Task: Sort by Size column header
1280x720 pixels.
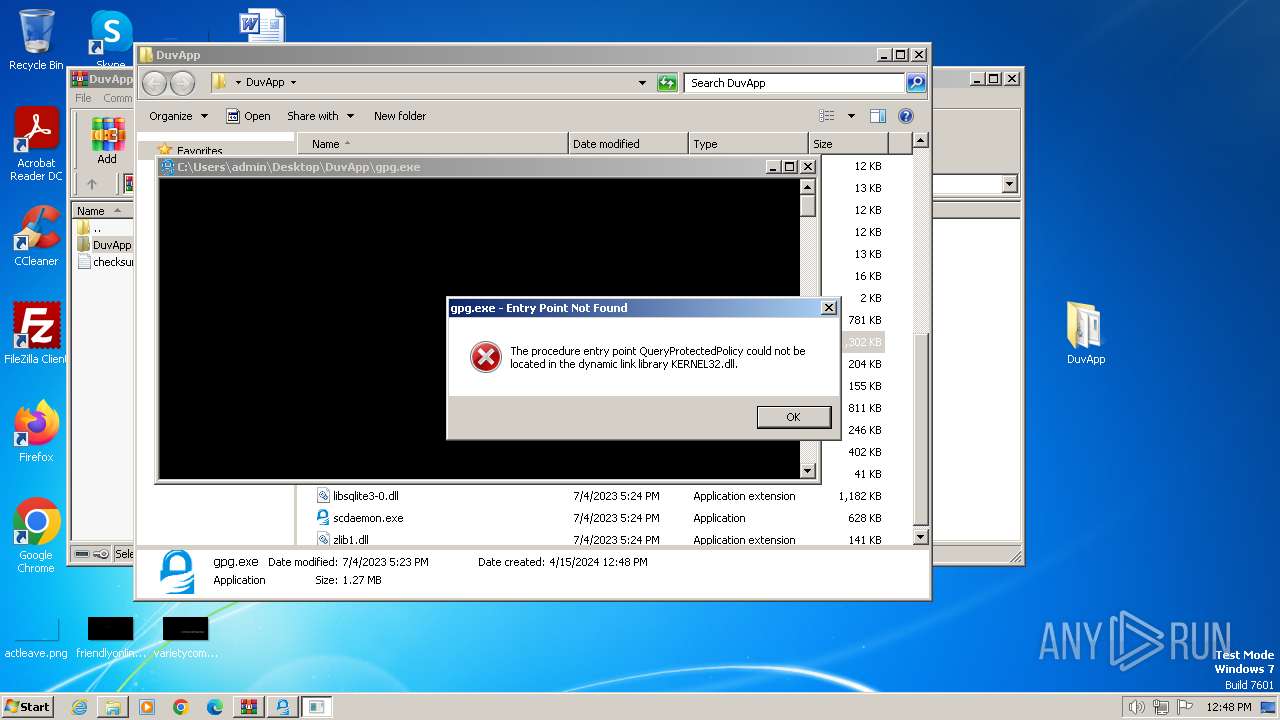Action: tap(848, 144)
